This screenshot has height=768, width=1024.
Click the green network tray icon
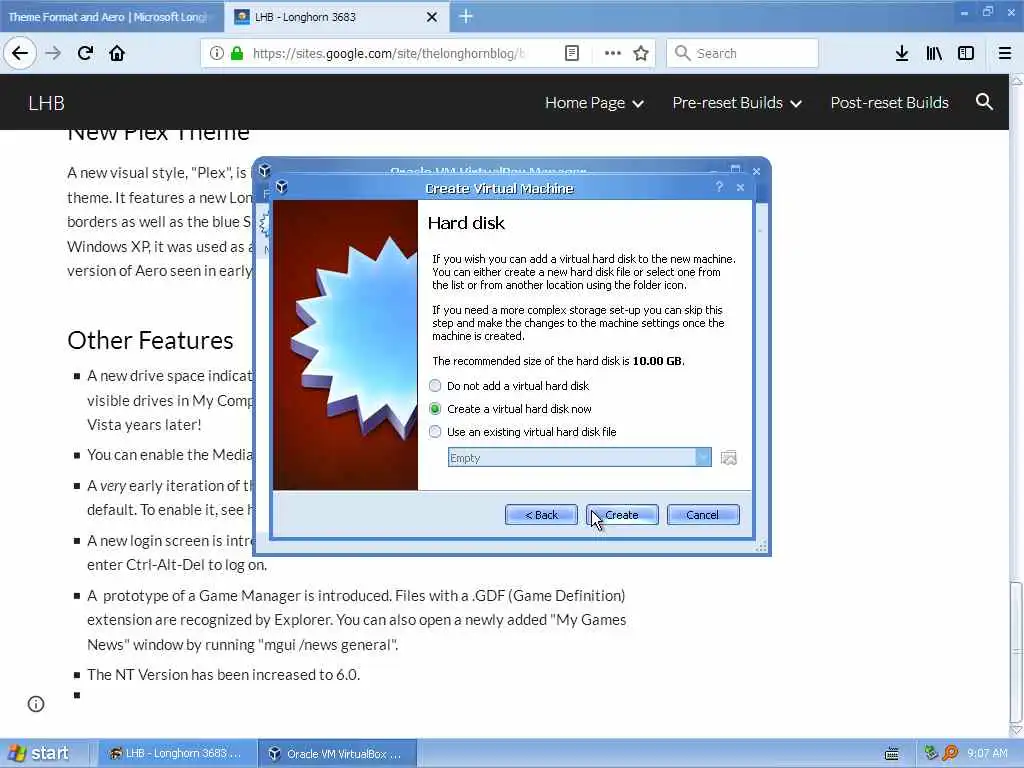(x=931, y=753)
